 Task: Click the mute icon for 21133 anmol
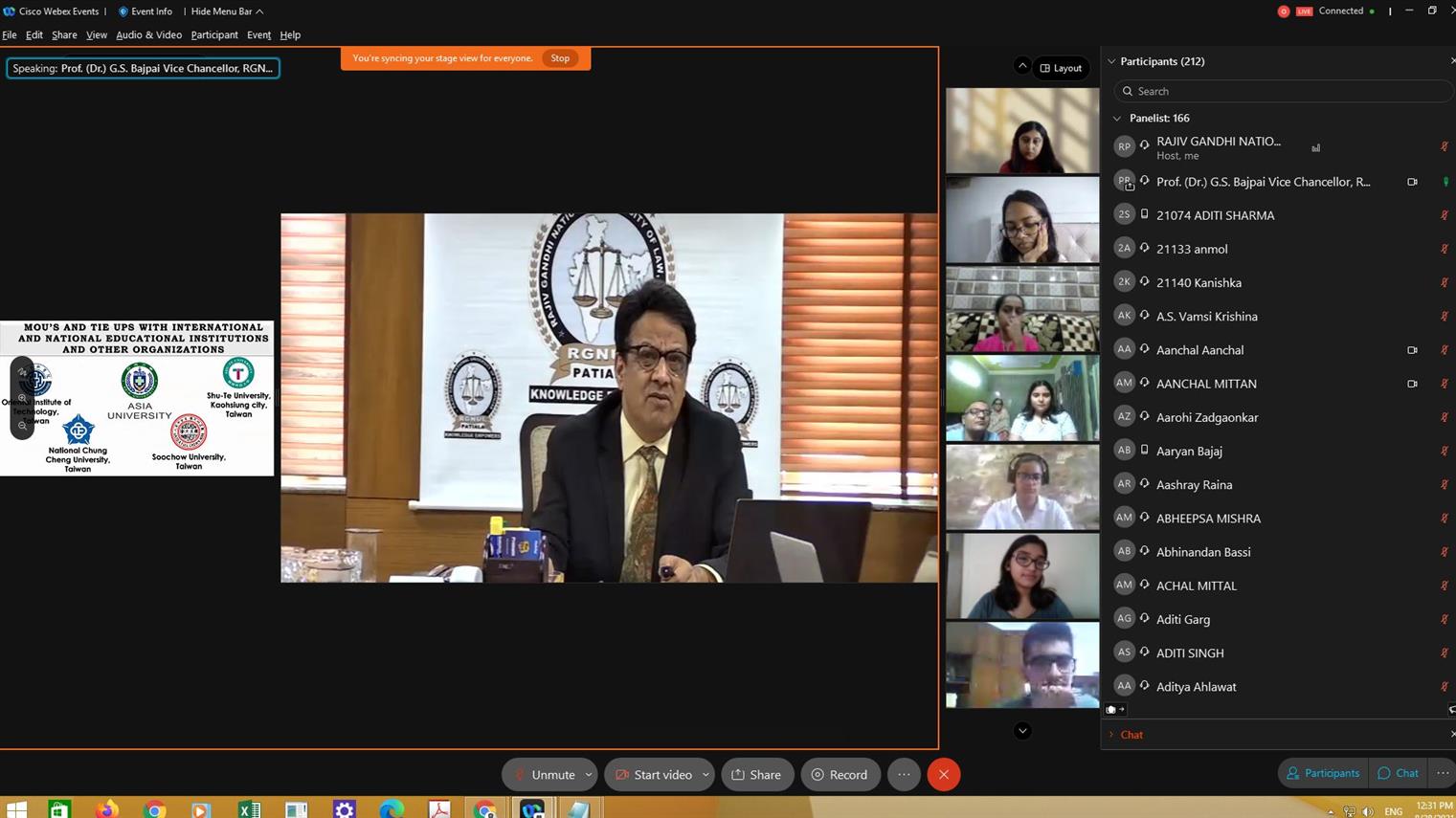coord(1445,249)
